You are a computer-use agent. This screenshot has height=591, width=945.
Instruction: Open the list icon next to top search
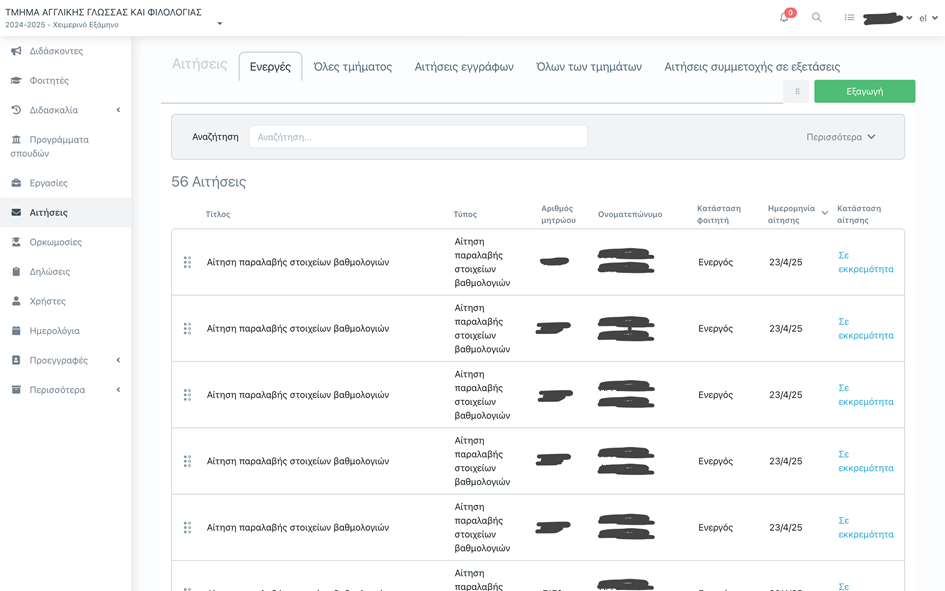click(849, 17)
